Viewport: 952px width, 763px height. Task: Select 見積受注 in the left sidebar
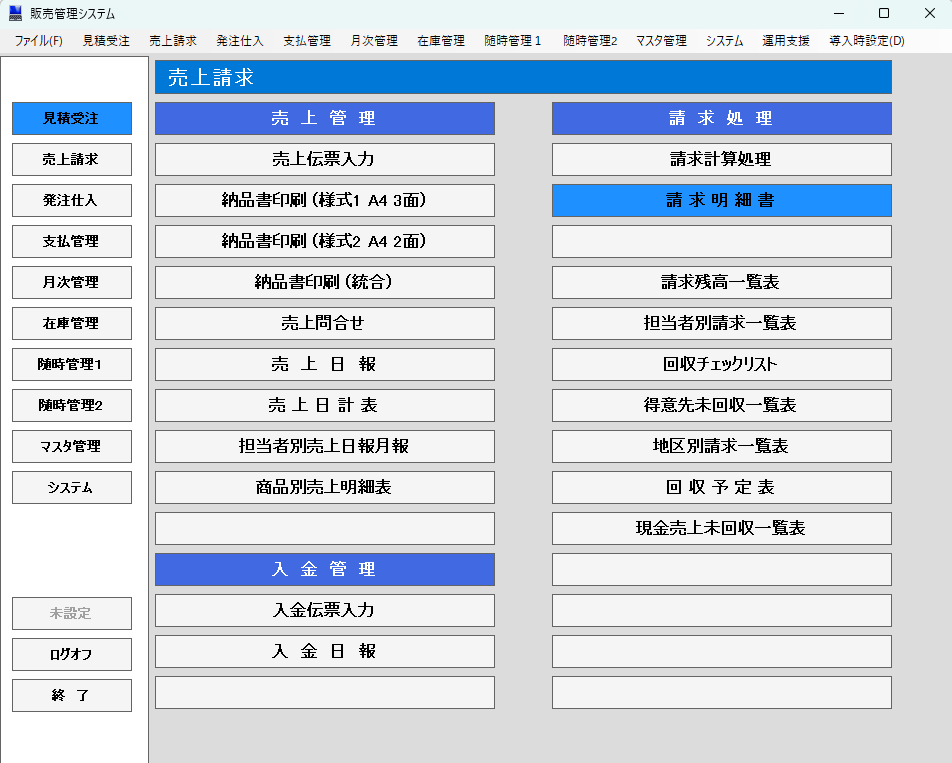(72, 118)
